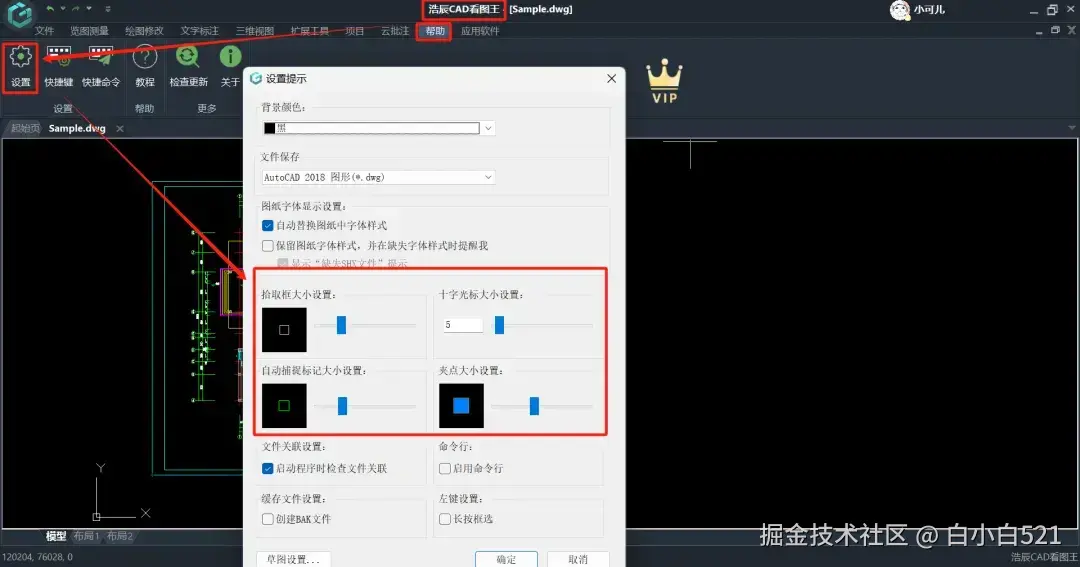Restore the inner document window
Screen dimensions: 1080x567
tap(1055, 30)
